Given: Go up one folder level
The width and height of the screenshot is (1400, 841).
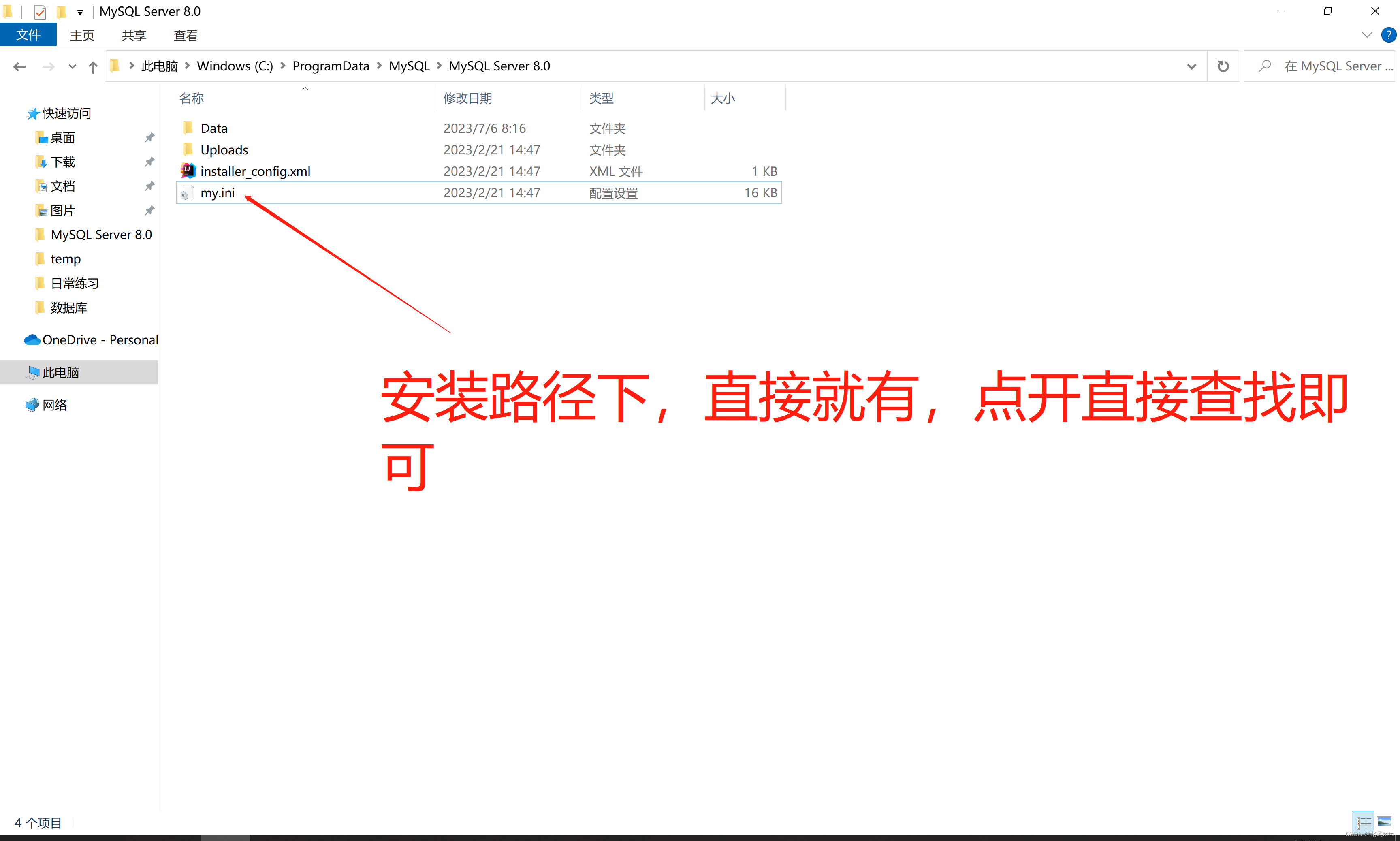Looking at the screenshot, I should click(93, 67).
